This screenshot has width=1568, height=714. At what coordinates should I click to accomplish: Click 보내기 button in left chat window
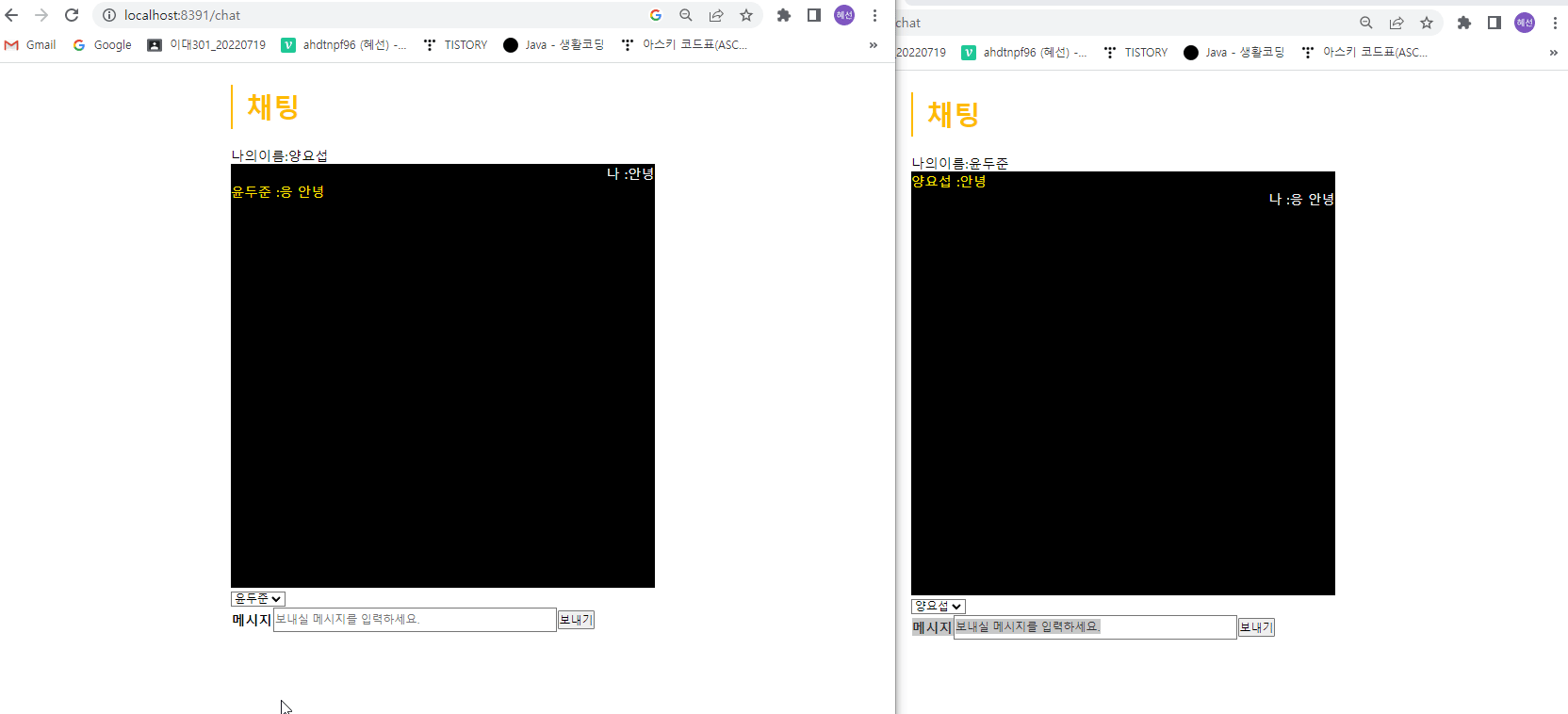(x=576, y=620)
